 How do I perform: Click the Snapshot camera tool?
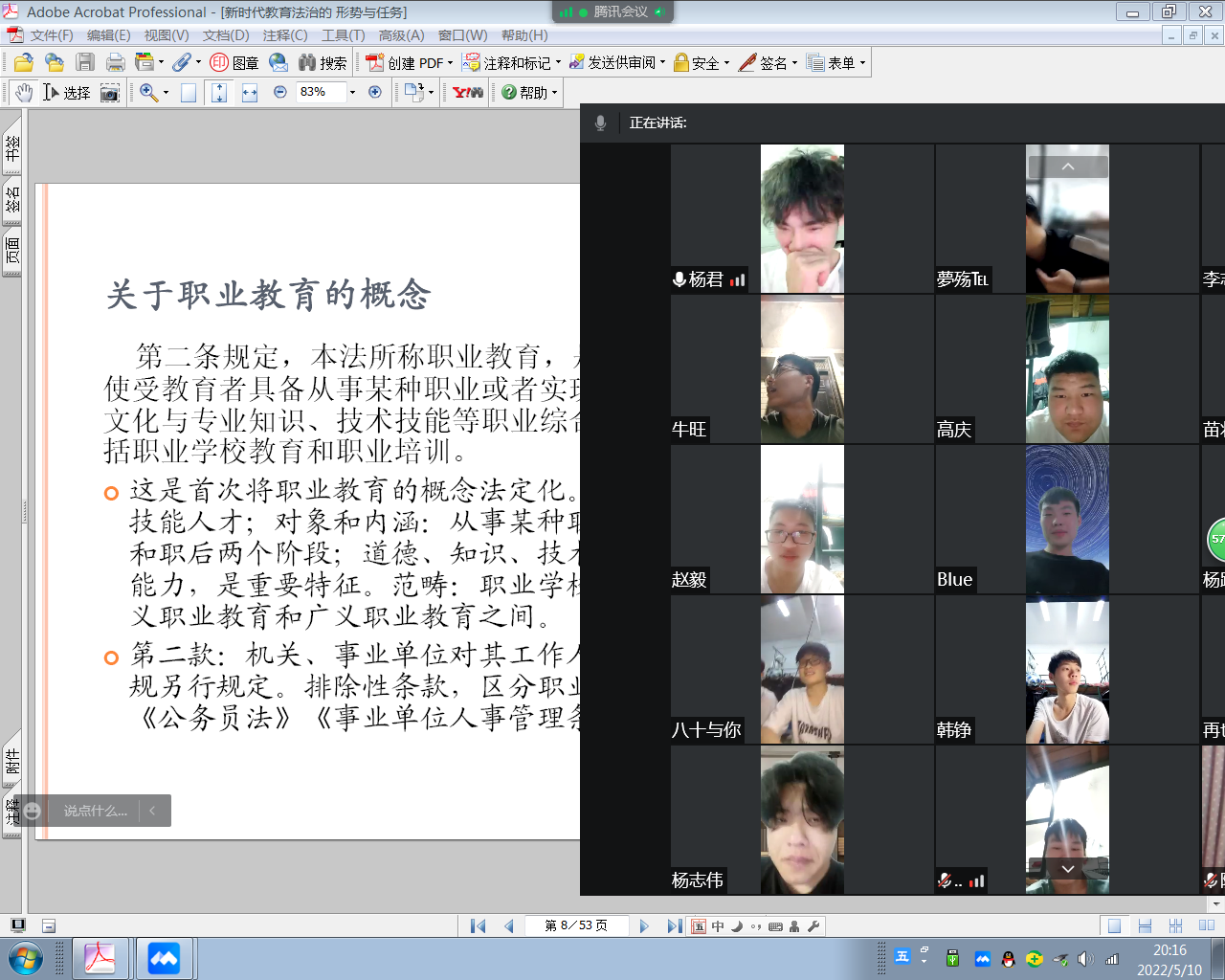coord(110,93)
